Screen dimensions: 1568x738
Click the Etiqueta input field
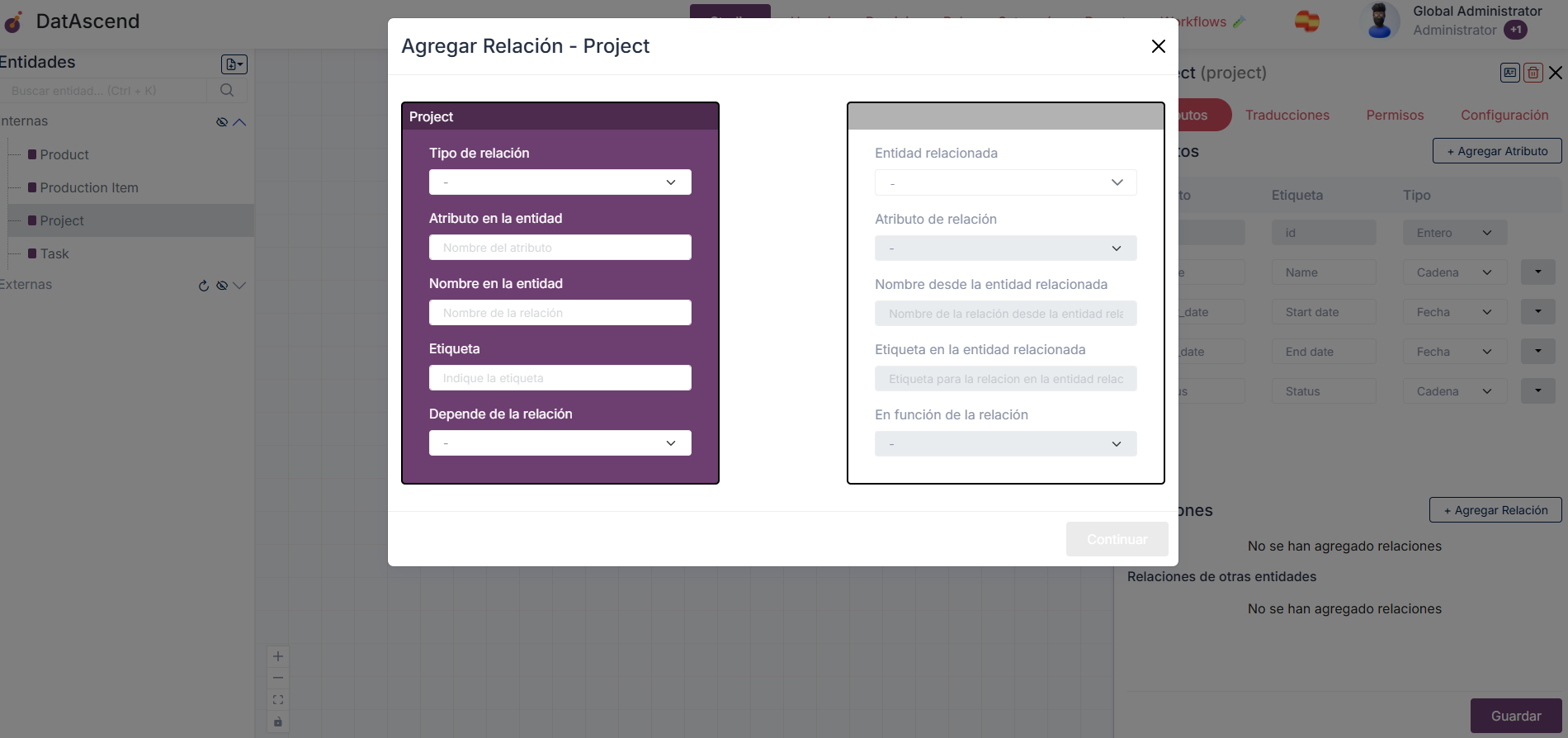tap(560, 378)
